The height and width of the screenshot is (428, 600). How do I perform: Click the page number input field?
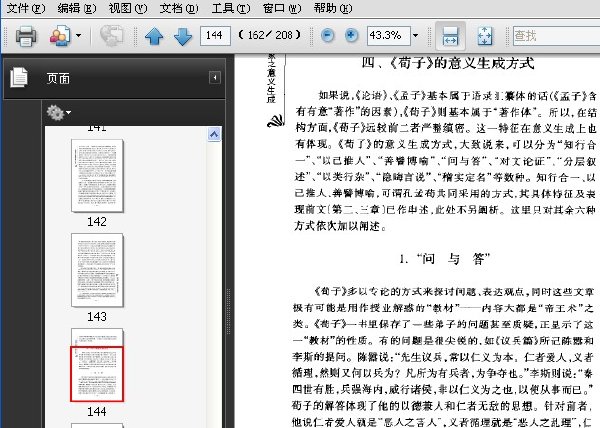[x=215, y=36]
